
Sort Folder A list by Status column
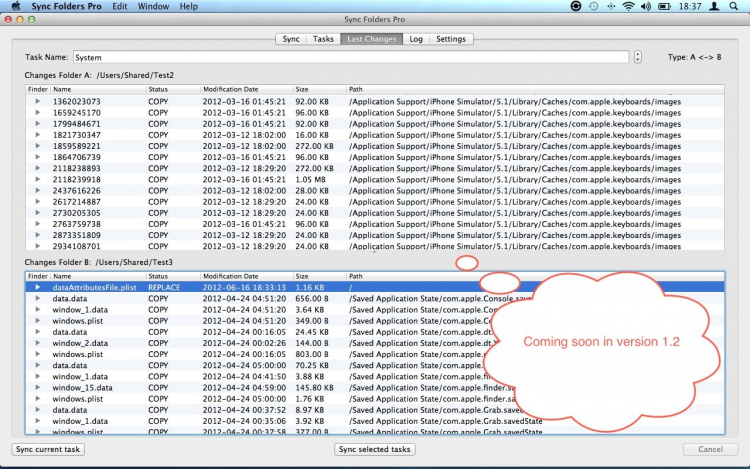point(173,89)
